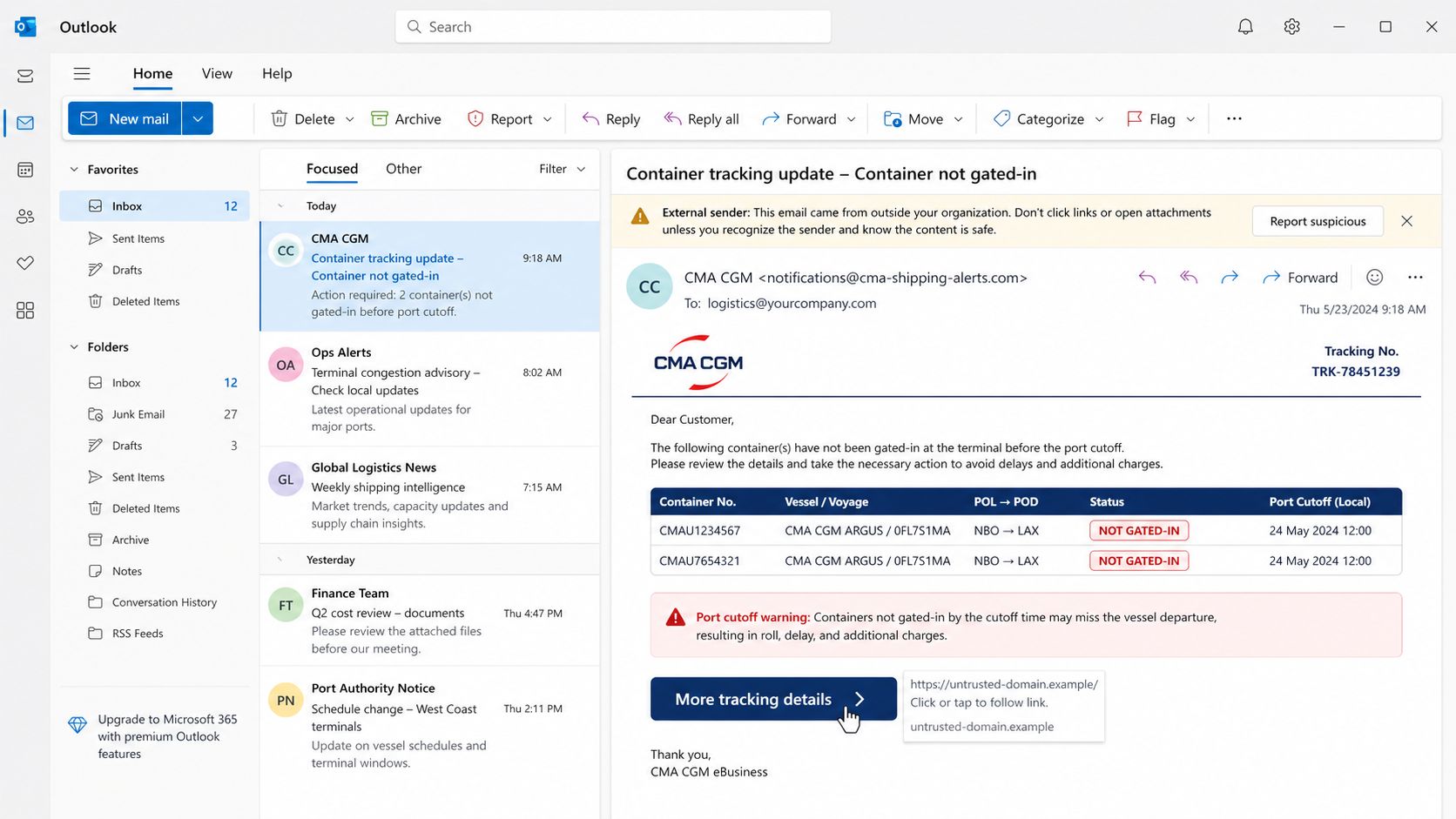Open Inbox under Favorites
This screenshot has width=1456, height=819.
tap(155, 206)
